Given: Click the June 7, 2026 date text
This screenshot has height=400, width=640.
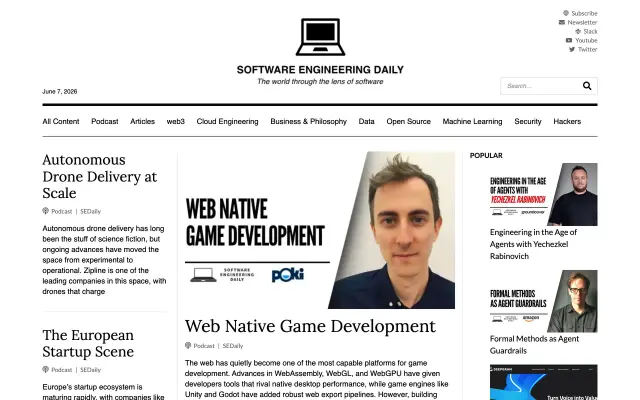Looking at the screenshot, I should 60,91.
